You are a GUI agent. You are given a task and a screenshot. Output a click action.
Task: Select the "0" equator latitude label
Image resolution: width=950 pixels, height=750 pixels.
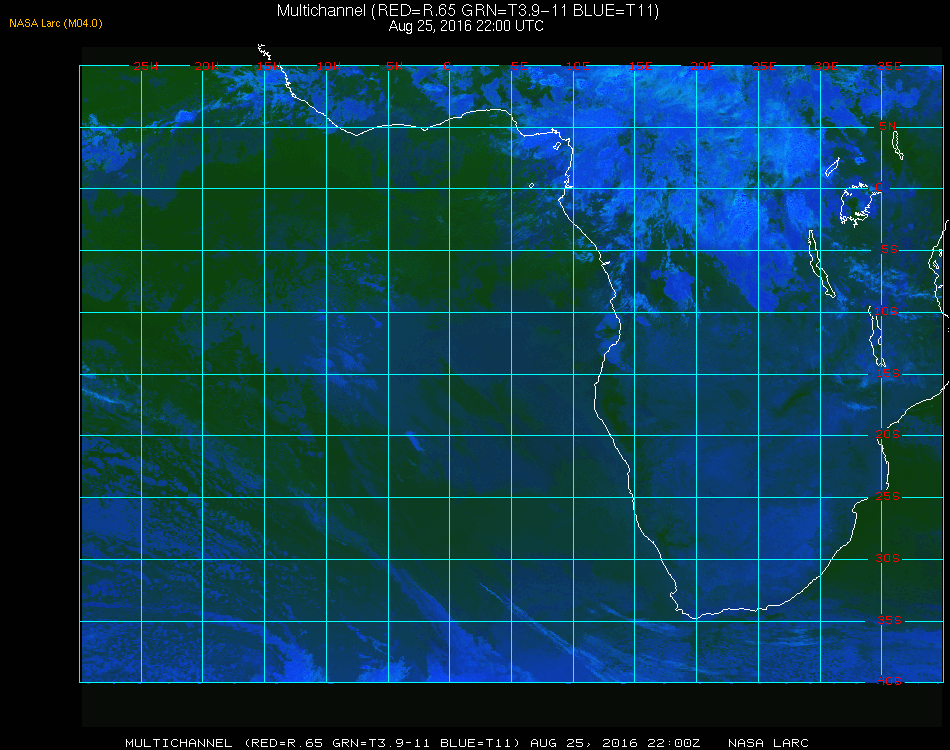point(879,187)
